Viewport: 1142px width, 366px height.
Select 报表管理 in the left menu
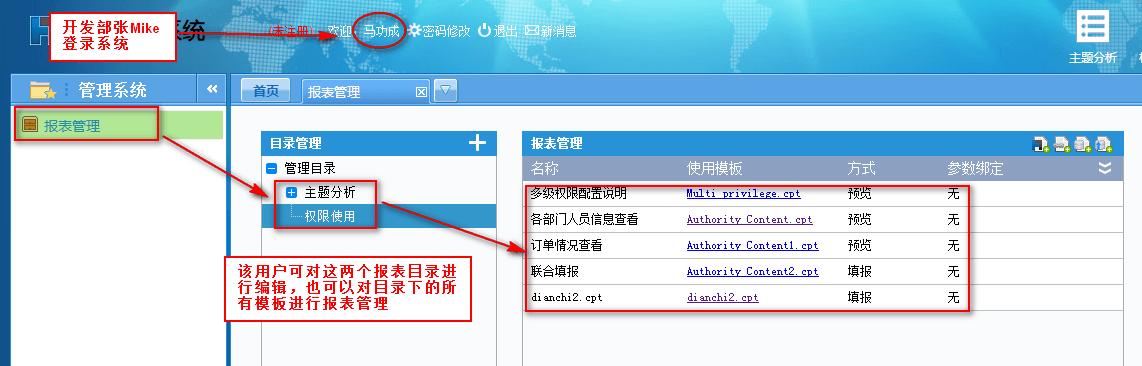pyautogui.click(x=71, y=126)
